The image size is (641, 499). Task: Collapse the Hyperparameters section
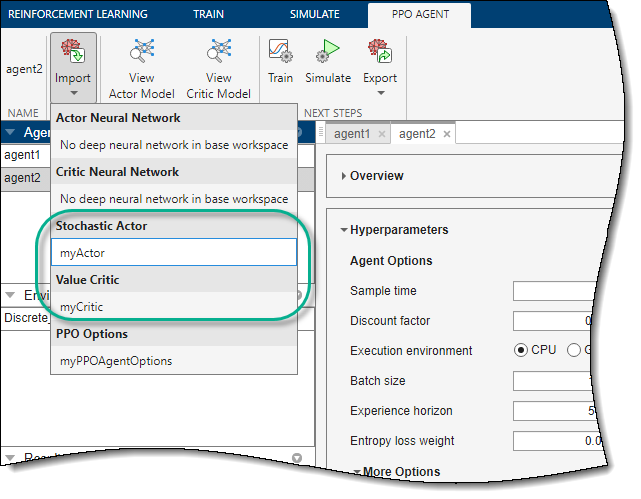[344, 230]
